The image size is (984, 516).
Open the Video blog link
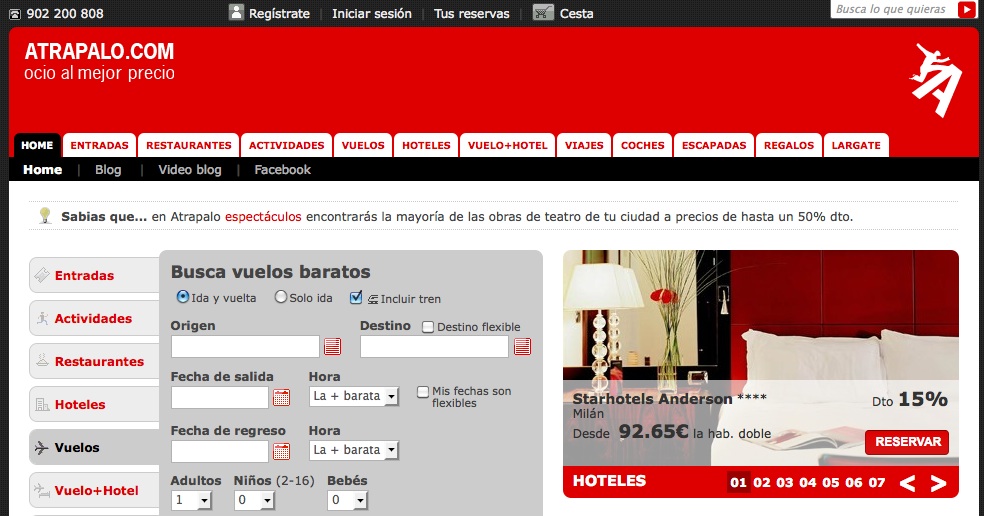point(190,169)
